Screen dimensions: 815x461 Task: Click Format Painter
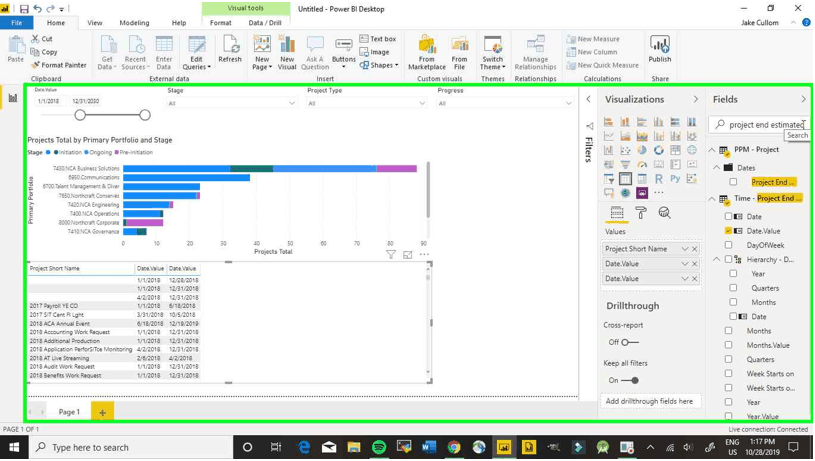[58, 65]
